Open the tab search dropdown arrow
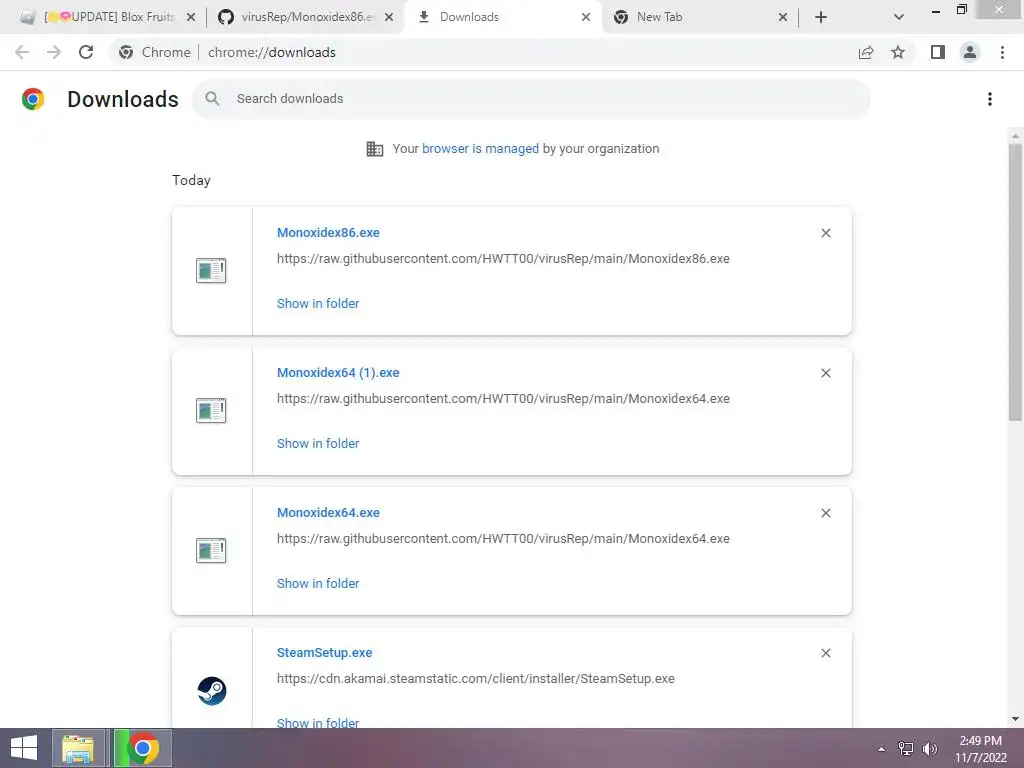The image size is (1024, 768). click(x=899, y=18)
